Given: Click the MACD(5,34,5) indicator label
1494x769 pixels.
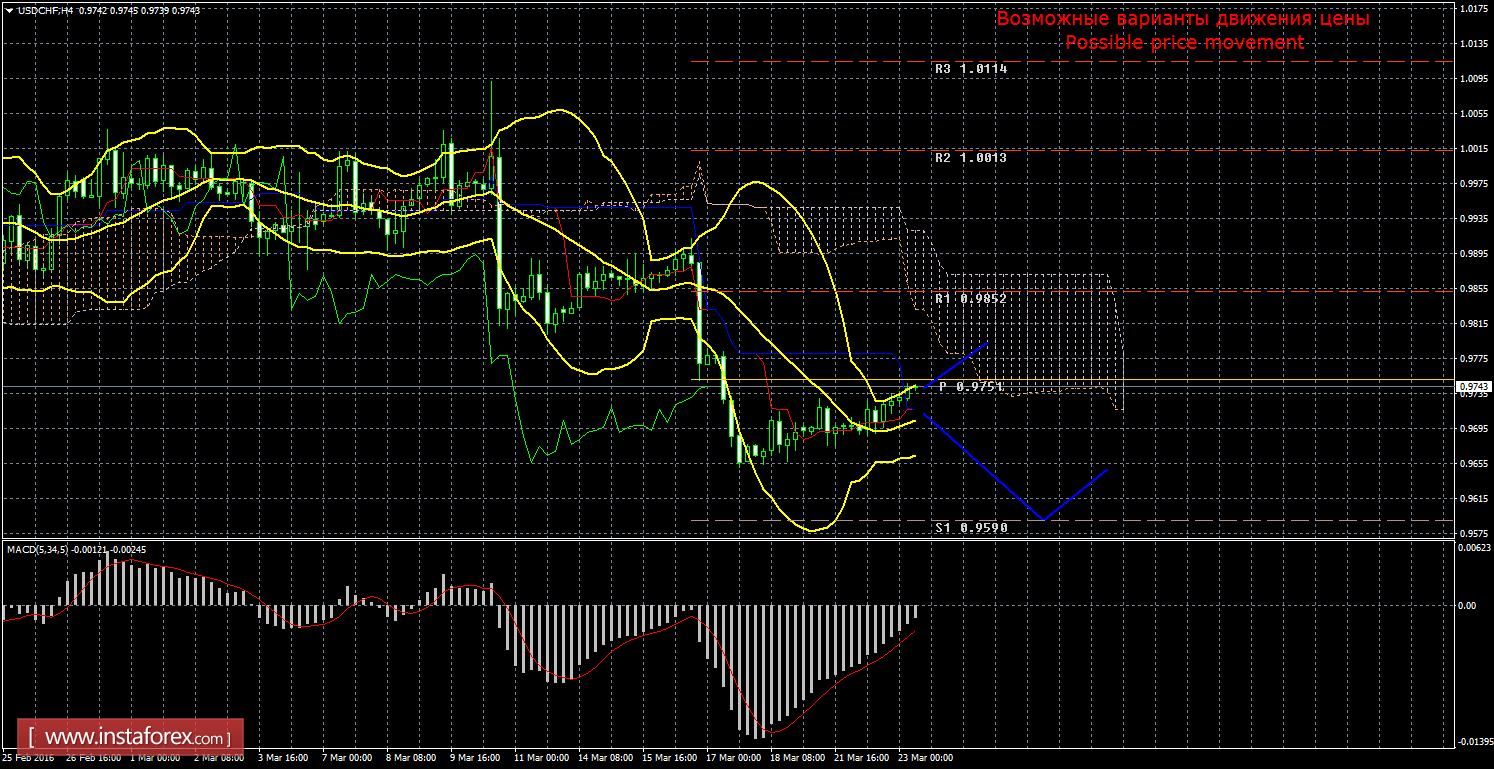Looking at the screenshot, I should (x=40, y=549).
